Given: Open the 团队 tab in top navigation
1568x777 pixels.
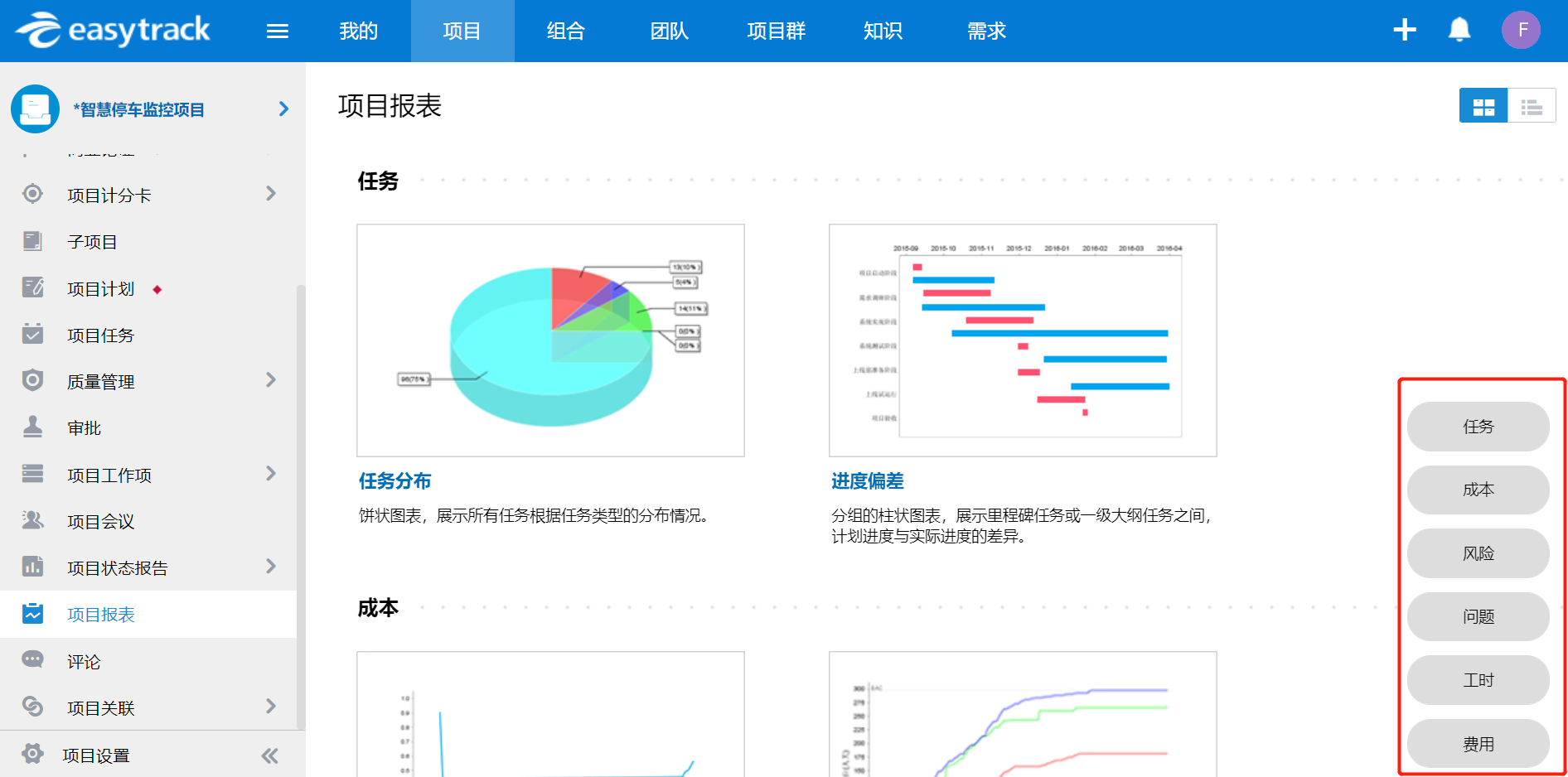Looking at the screenshot, I should point(669,31).
